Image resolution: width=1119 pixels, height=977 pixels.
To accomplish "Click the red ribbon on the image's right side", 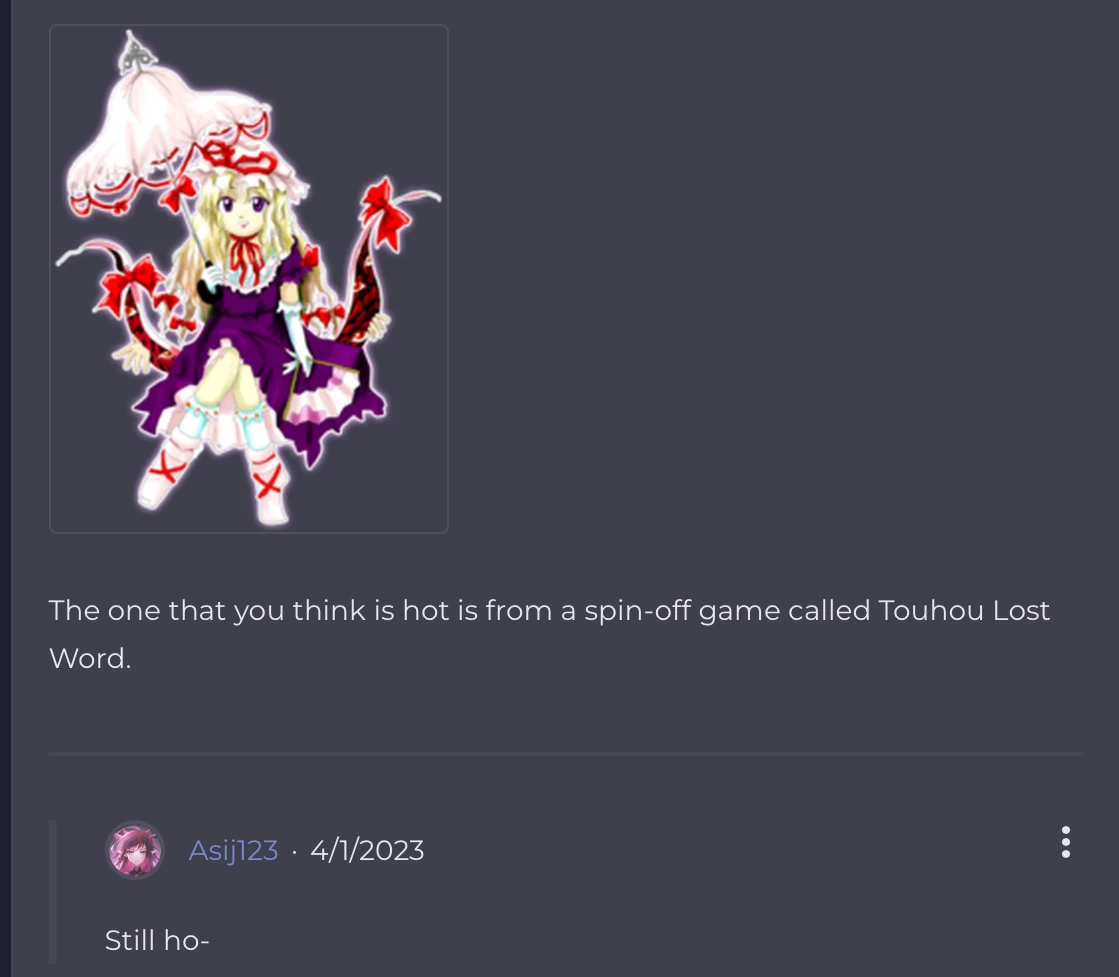I will point(385,212).
